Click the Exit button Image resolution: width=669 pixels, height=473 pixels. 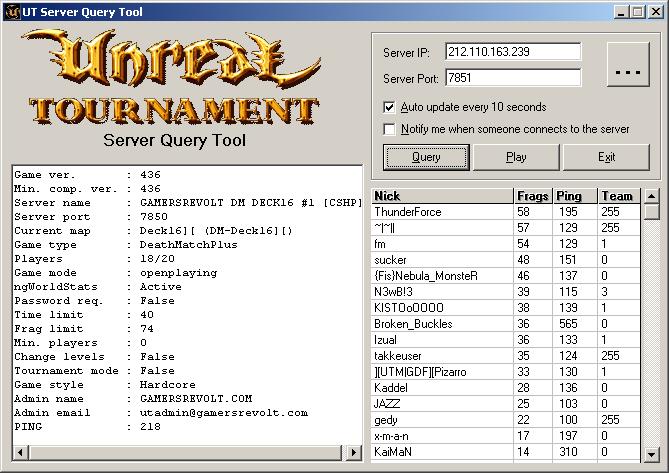tap(606, 157)
